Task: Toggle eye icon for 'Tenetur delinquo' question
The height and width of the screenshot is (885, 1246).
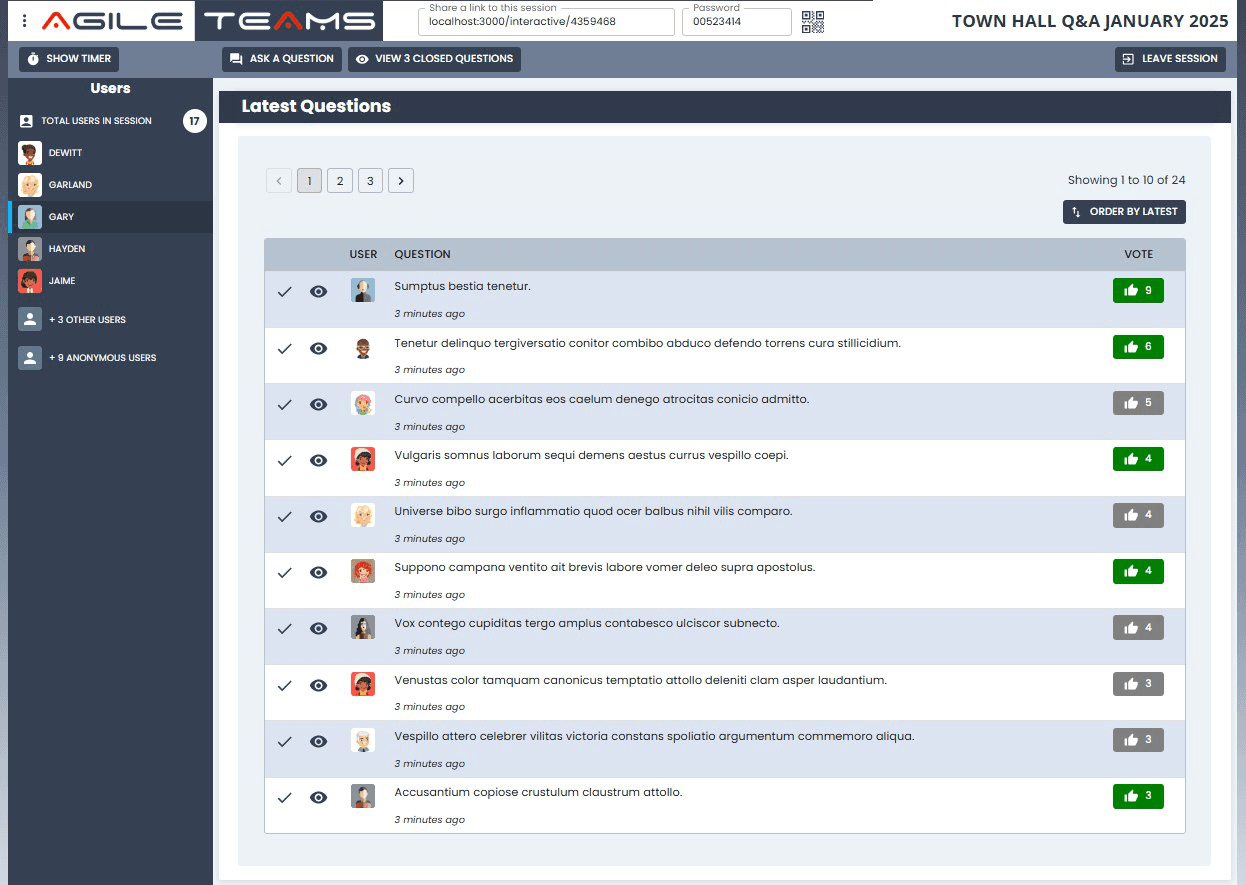Action: (319, 348)
